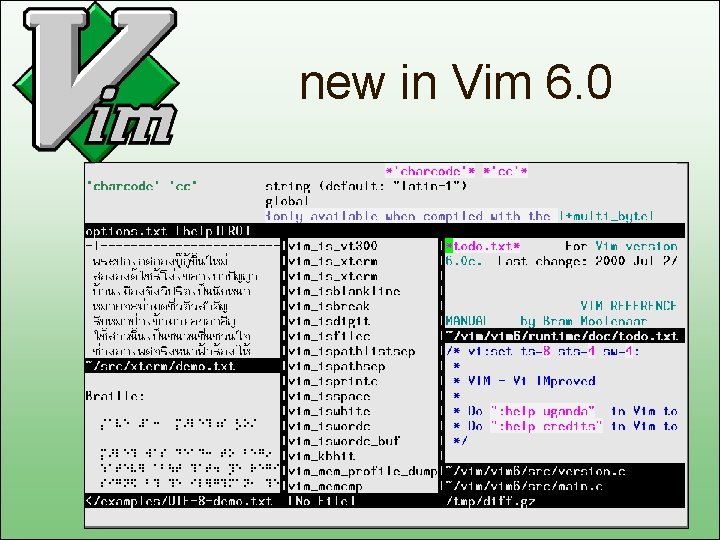Viewport: 720px width, 540px height.
Task: Click the word 'global' in help text
Action: pos(287,201)
